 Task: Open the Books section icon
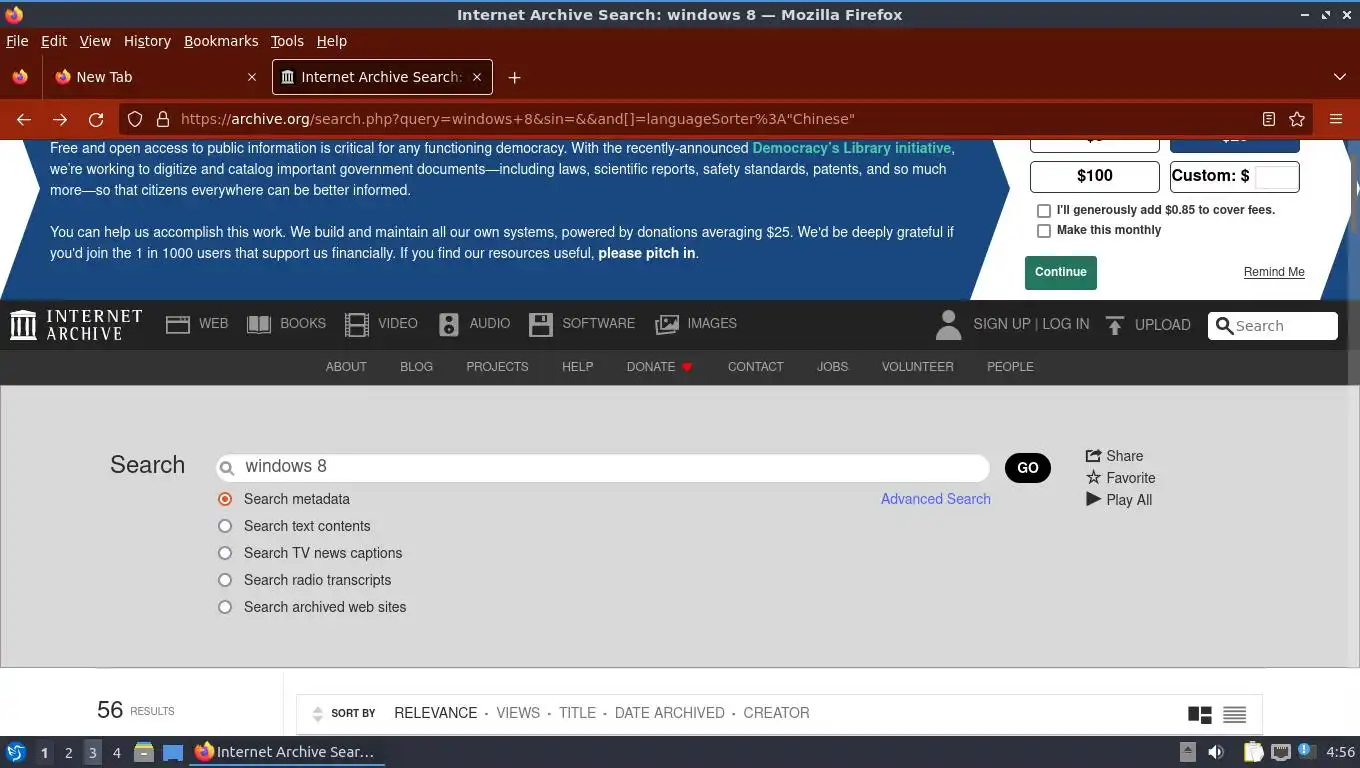pyautogui.click(x=259, y=324)
